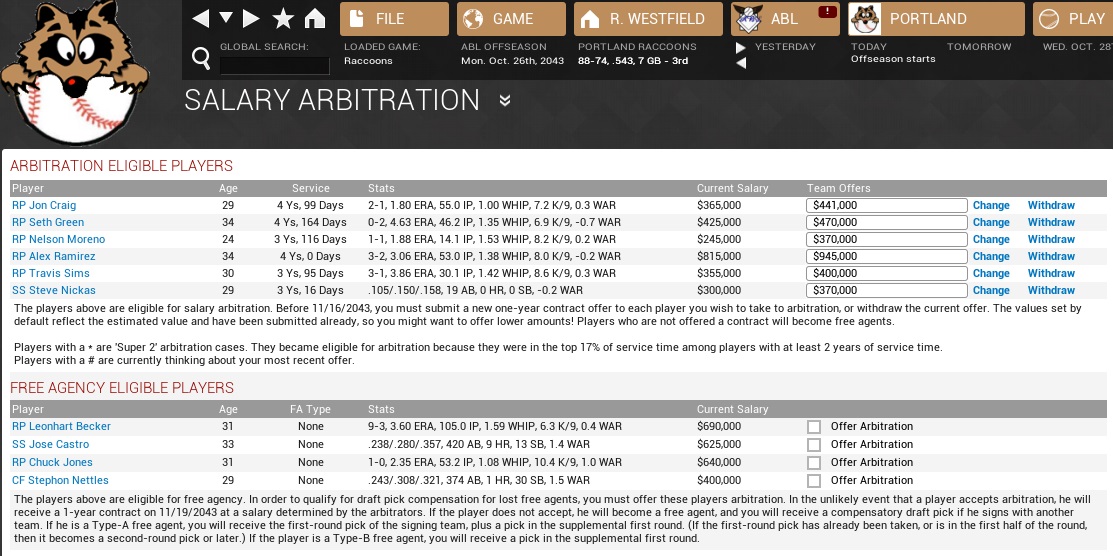Open player SS Jose Castro
This screenshot has height=556, width=1113.
[50, 444]
